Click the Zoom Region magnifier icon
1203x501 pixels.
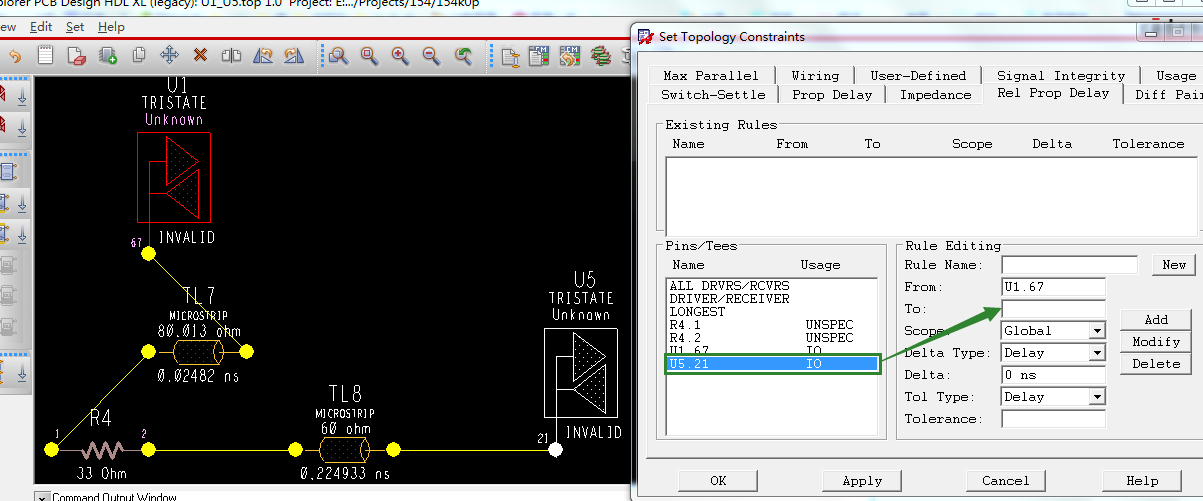coord(369,56)
